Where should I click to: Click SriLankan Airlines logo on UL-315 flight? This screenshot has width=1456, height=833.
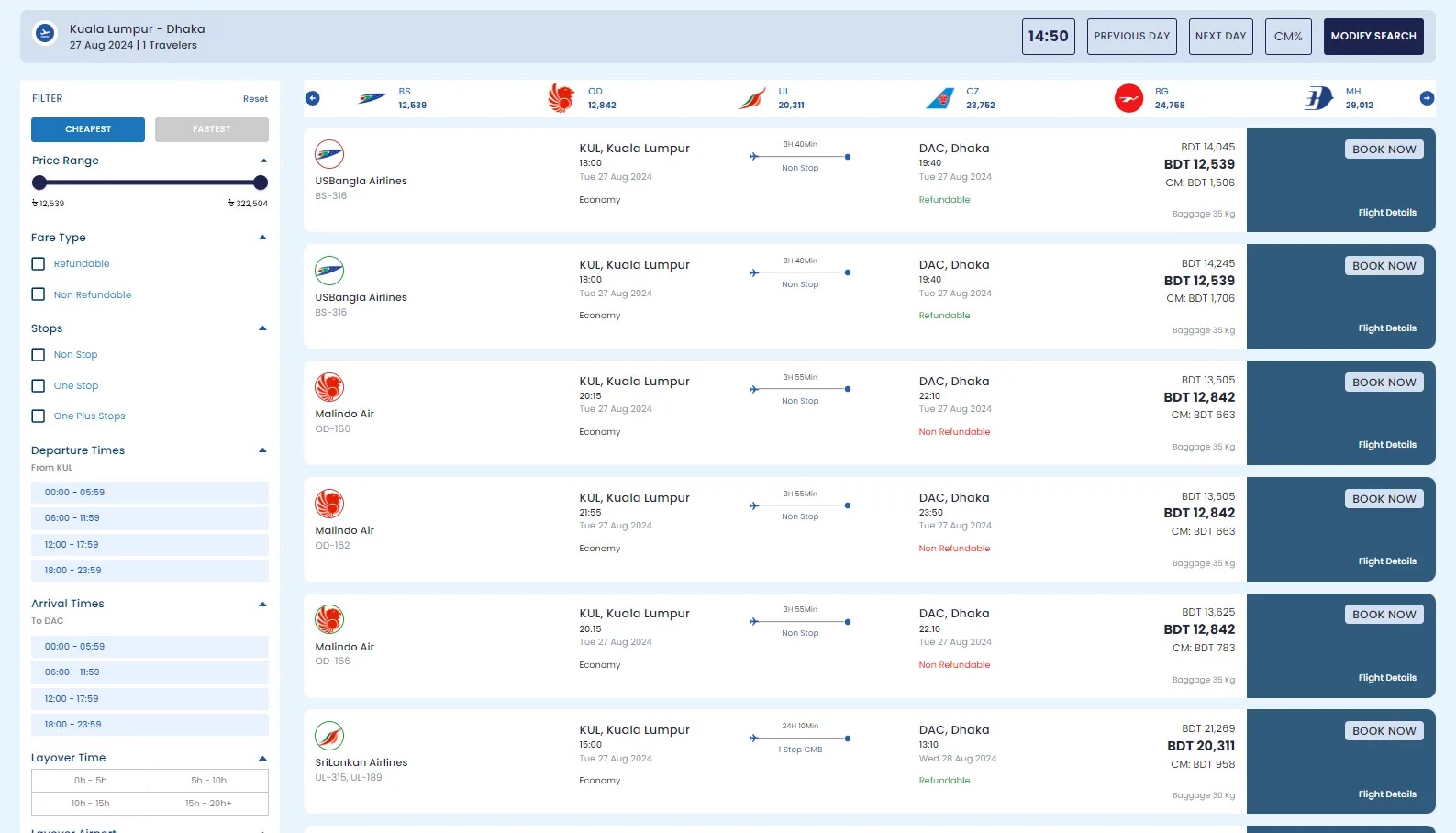click(329, 736)
